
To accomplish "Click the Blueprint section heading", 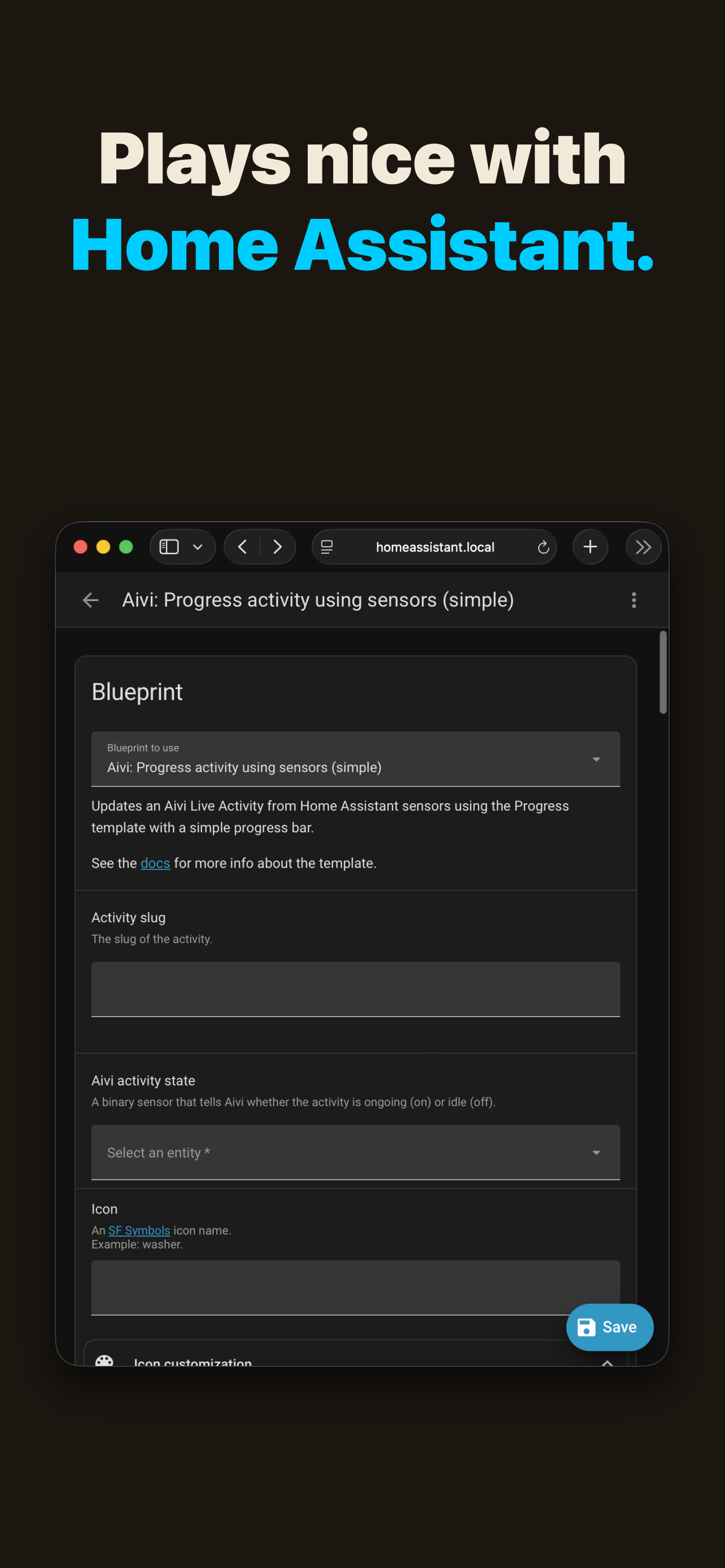I will click(x=137, y=692).
